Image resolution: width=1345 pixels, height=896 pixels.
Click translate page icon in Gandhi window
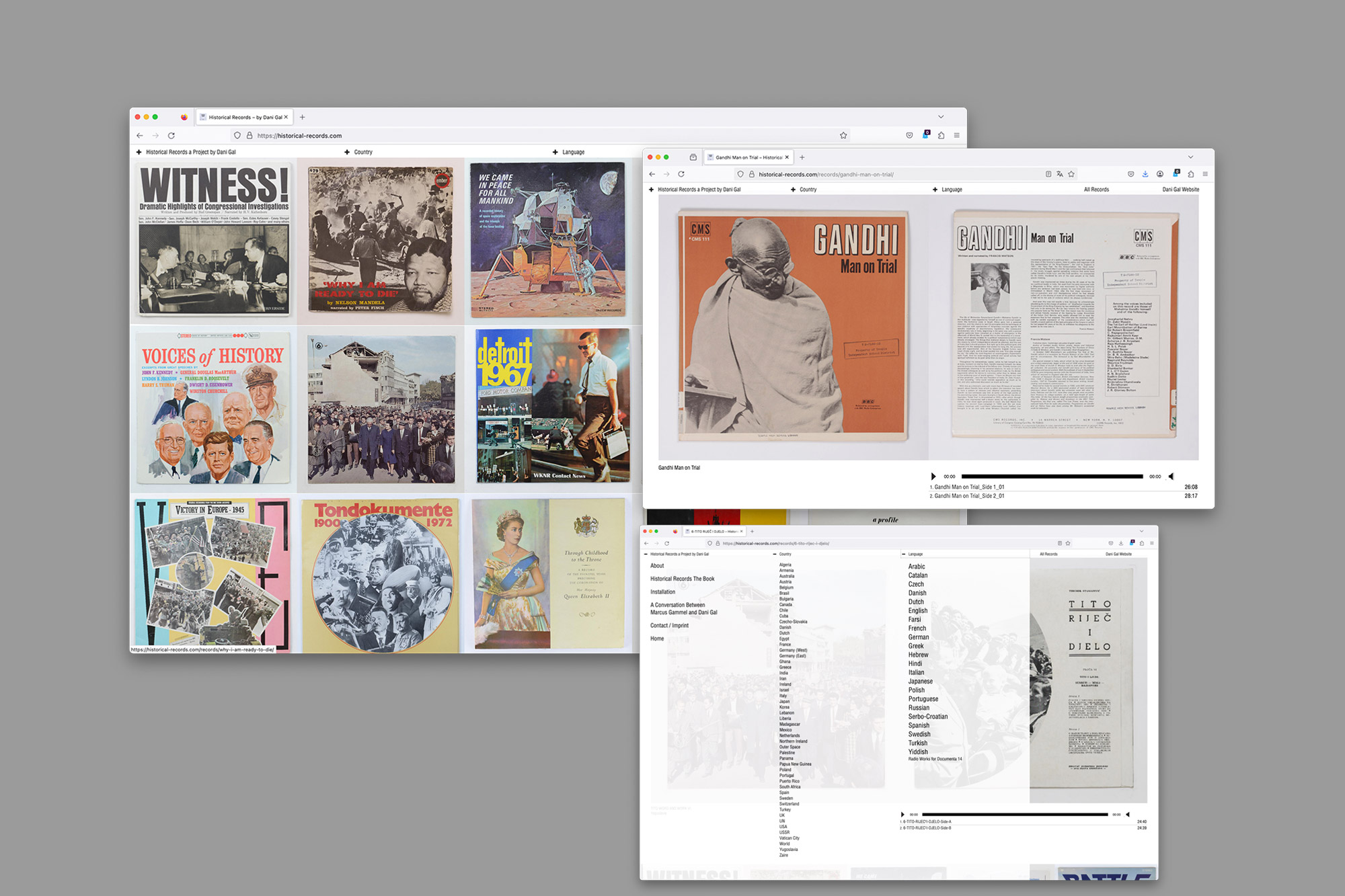pos(1060,174)
